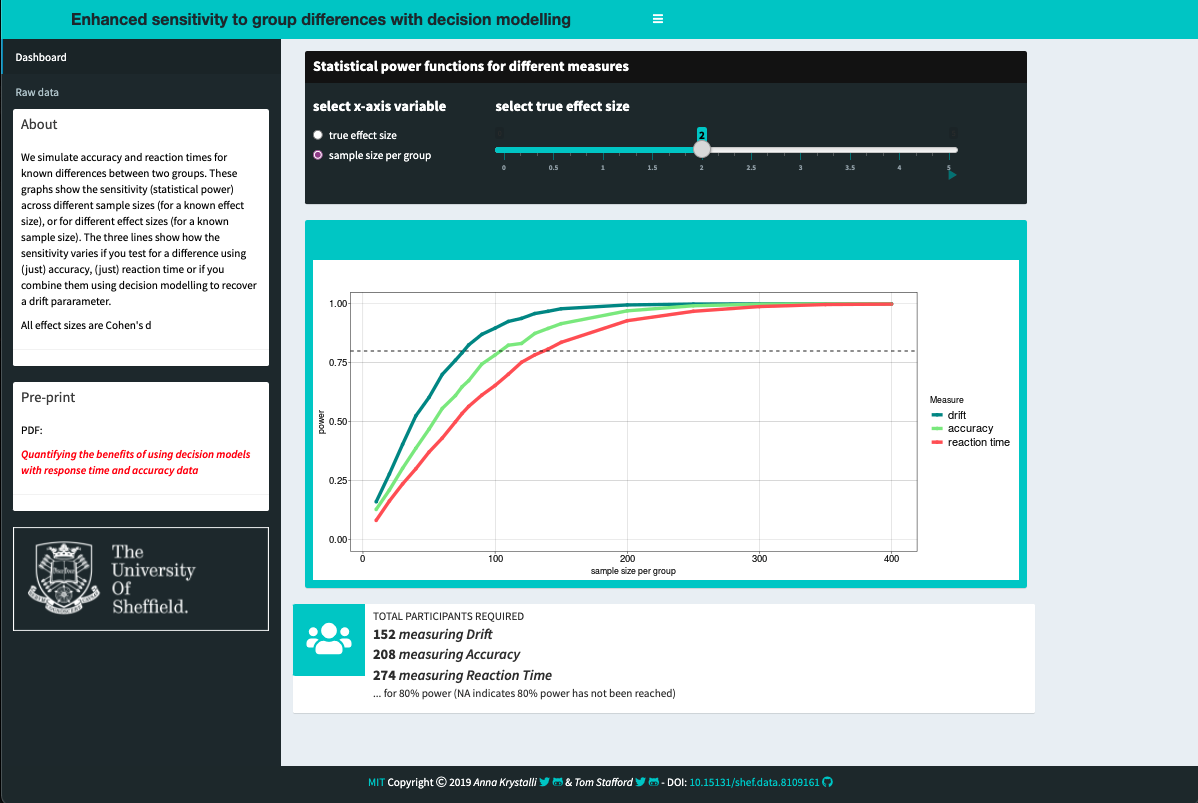
Task: Open Anna Krystalli's GitHub cat icon
Action: (558, 782)
